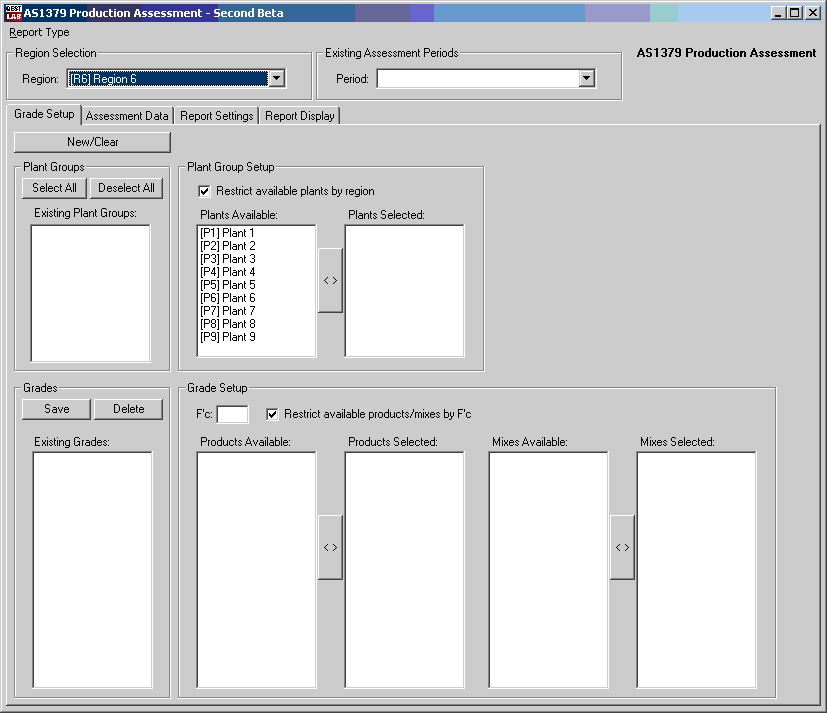
Task: Click the Delete grade button
Action: [128, 409]
